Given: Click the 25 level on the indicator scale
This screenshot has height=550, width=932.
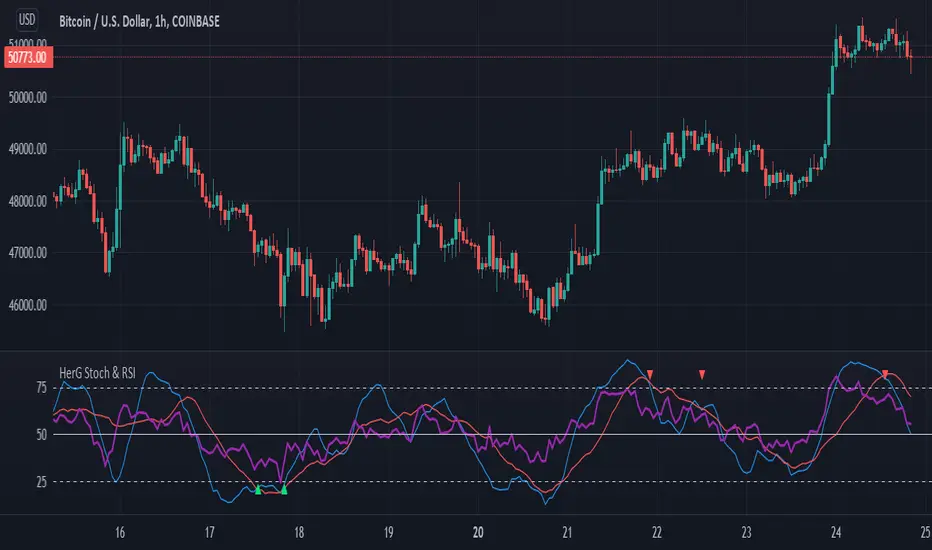Looking at the screenshot, I should coord(41,482).
